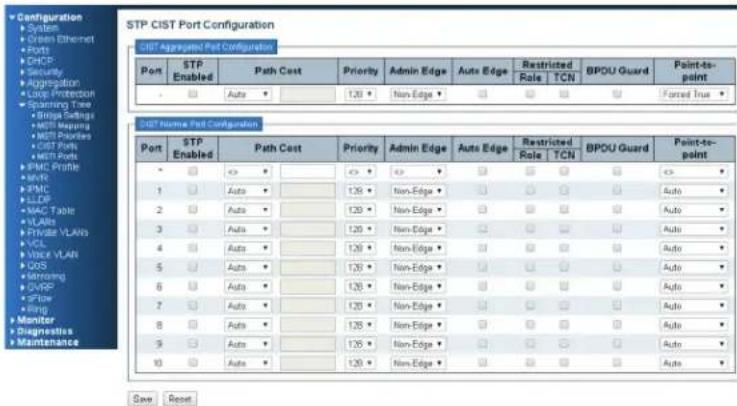Open Point-to-point dropdown for port 9
This screenshot has width=737, height=406.
point(693,344)
